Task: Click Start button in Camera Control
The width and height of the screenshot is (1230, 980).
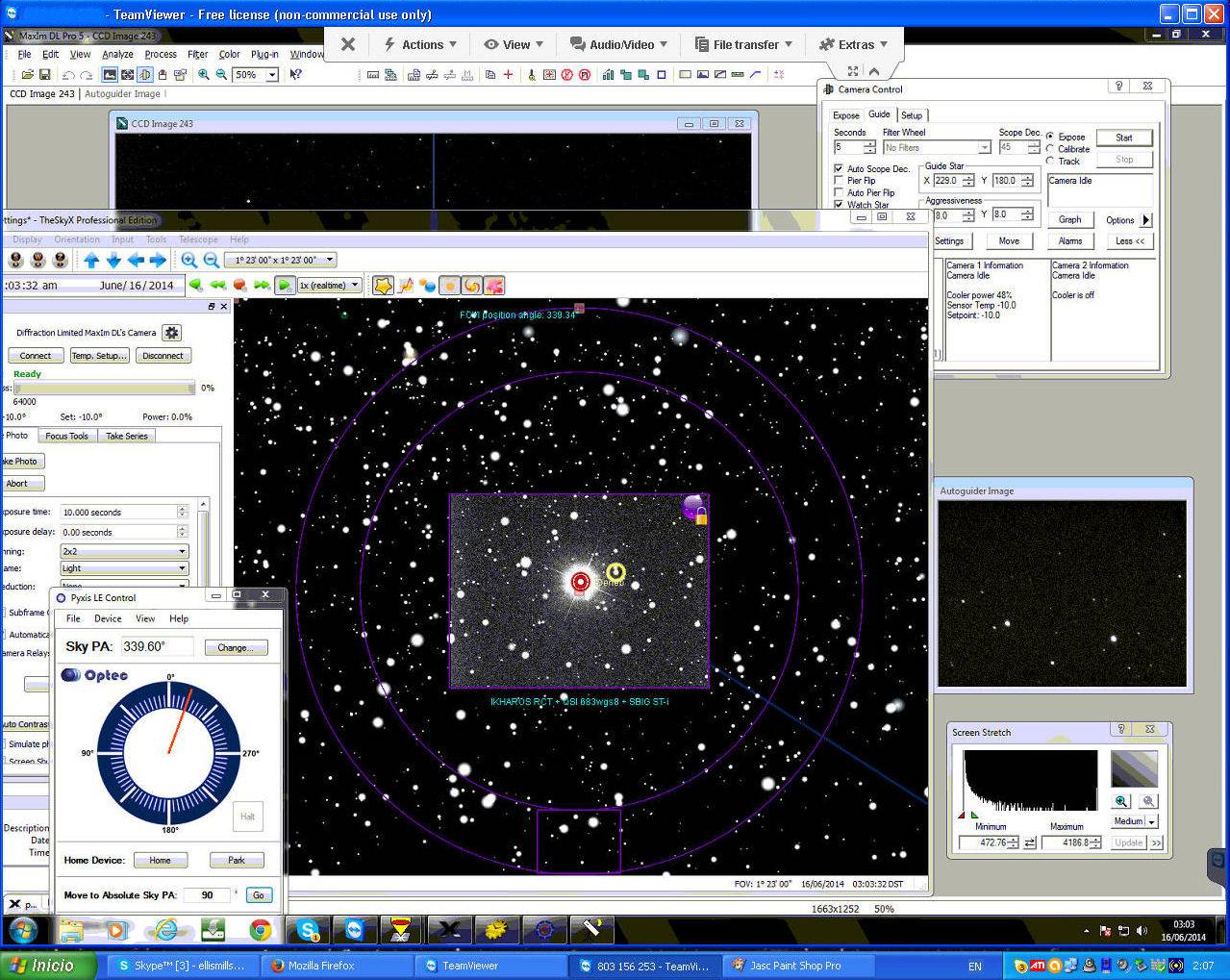Action: [x=1124, y=138]
